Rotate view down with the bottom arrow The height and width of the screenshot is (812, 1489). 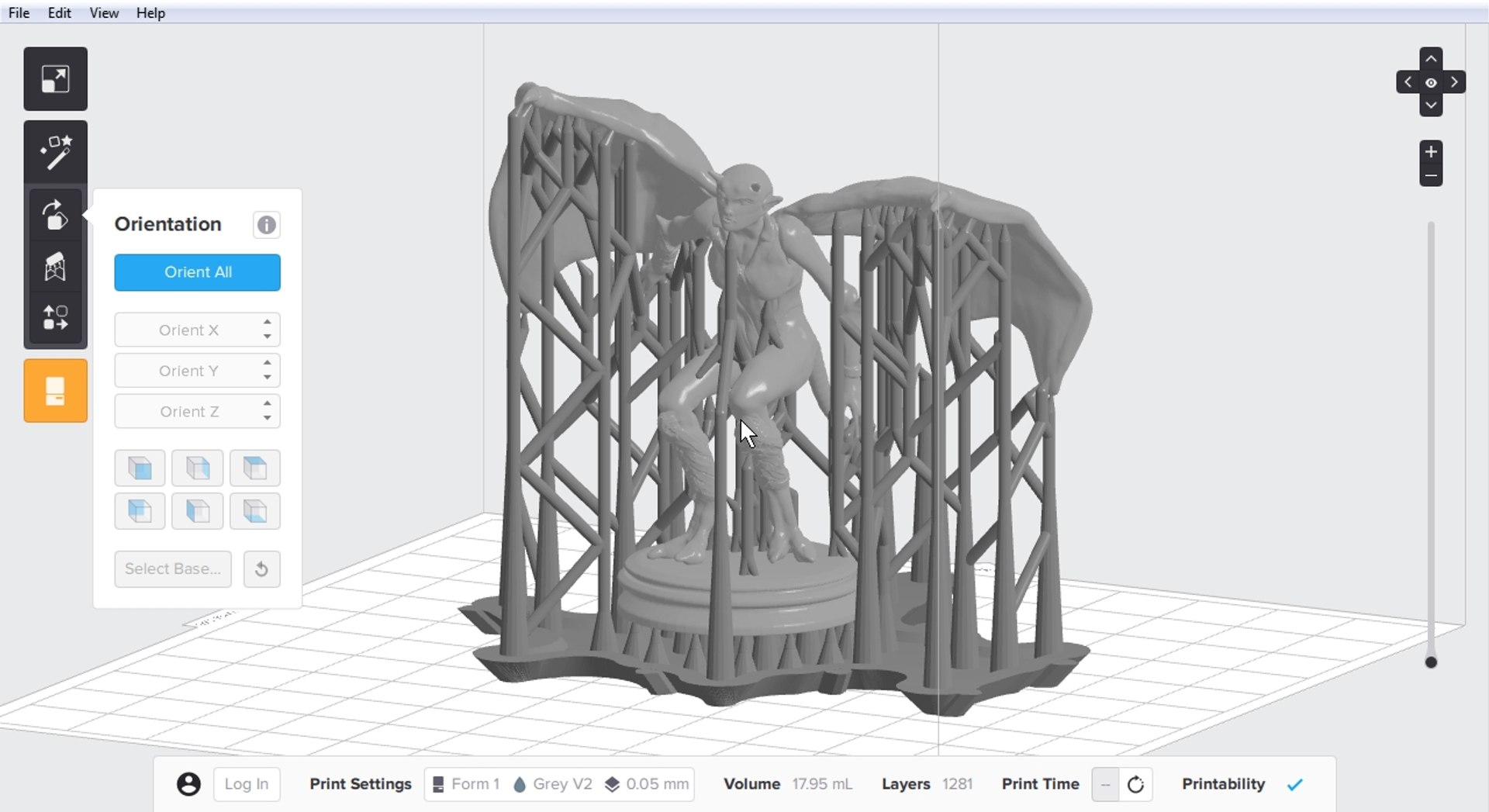coord(1431,105)
